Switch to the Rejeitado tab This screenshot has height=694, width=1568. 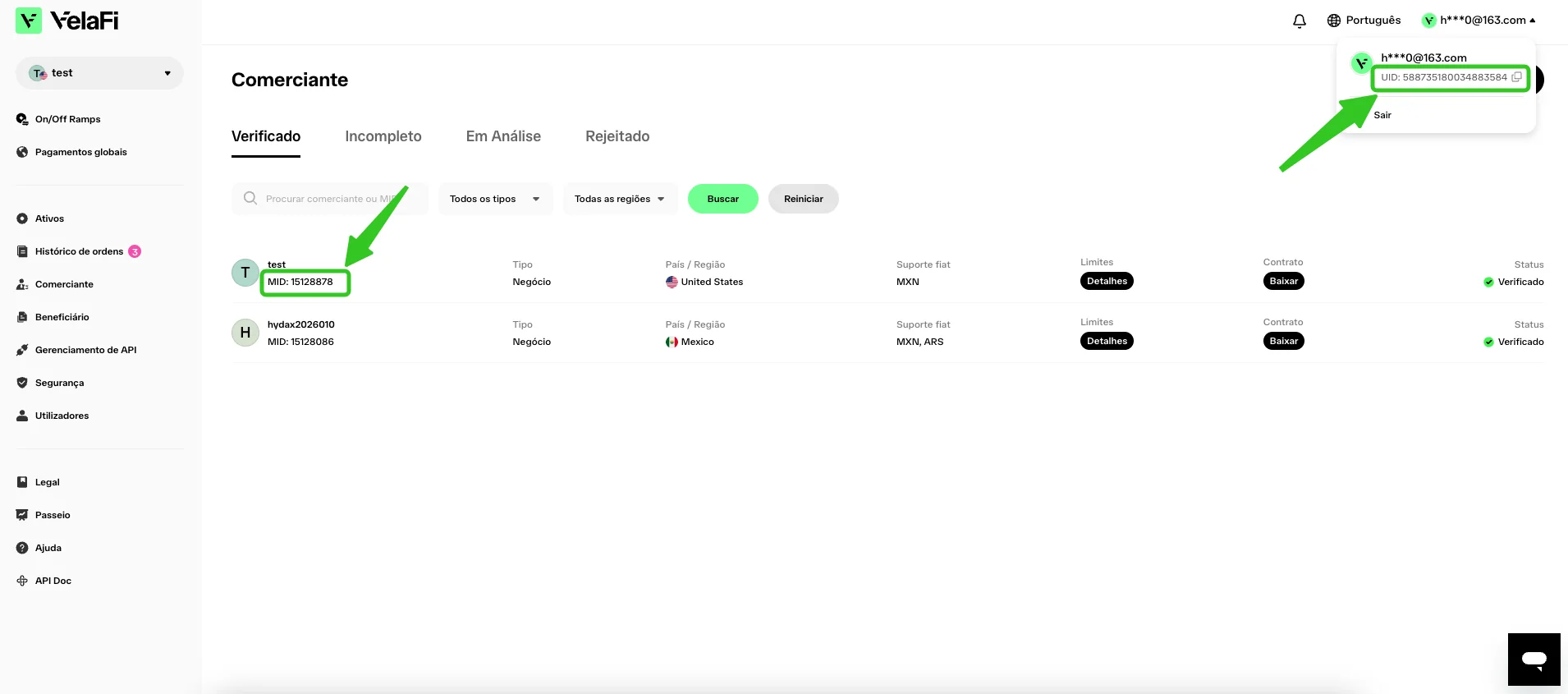[617, 136]
